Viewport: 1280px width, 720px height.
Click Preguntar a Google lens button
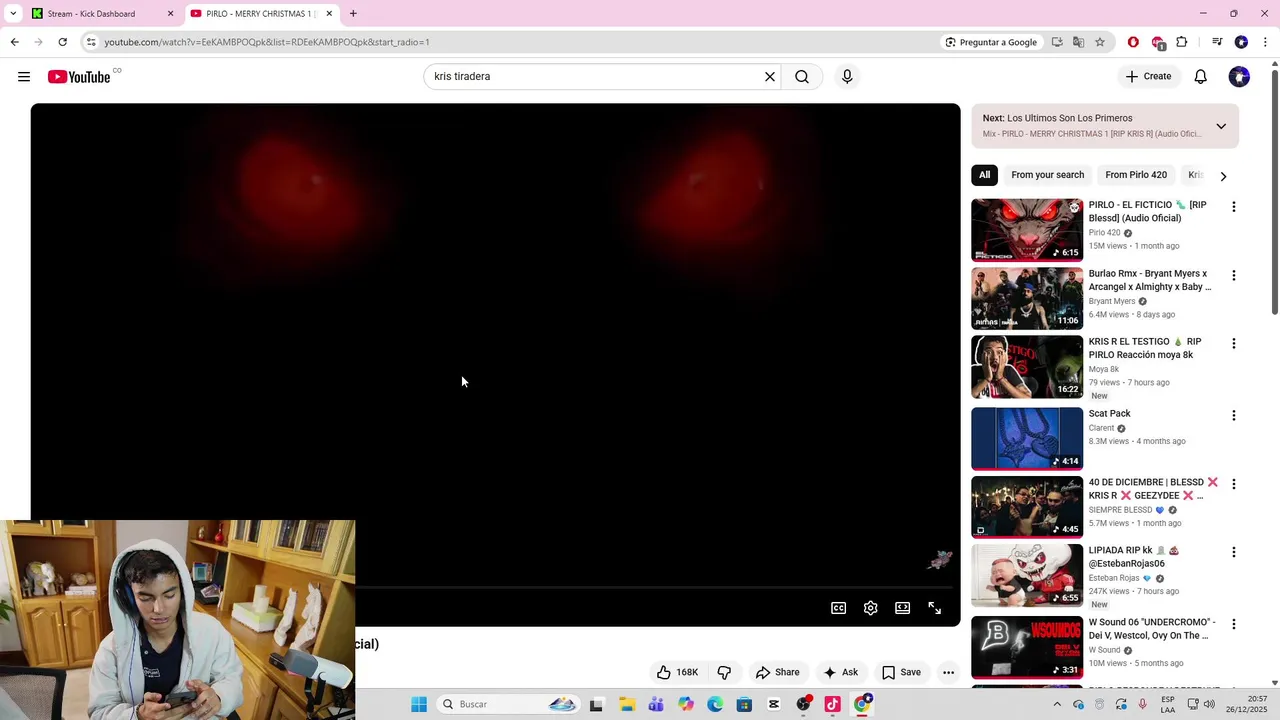991,42
